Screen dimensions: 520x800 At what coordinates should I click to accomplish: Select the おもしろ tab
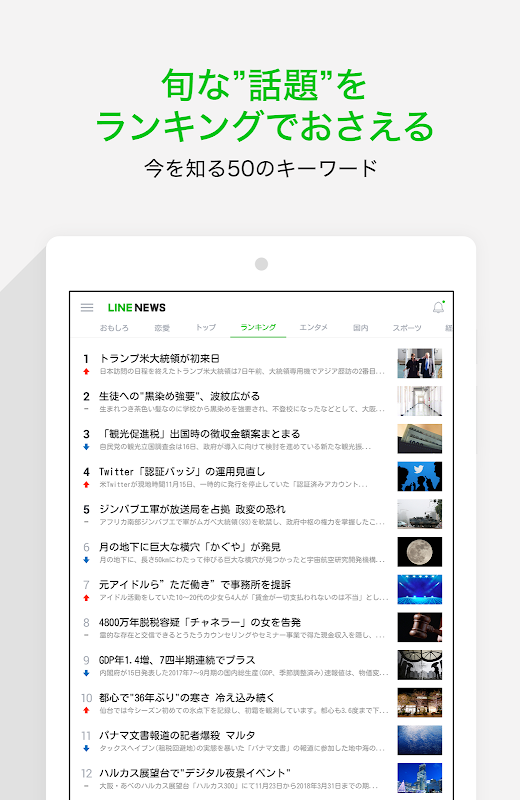click(x=114, y=328)
